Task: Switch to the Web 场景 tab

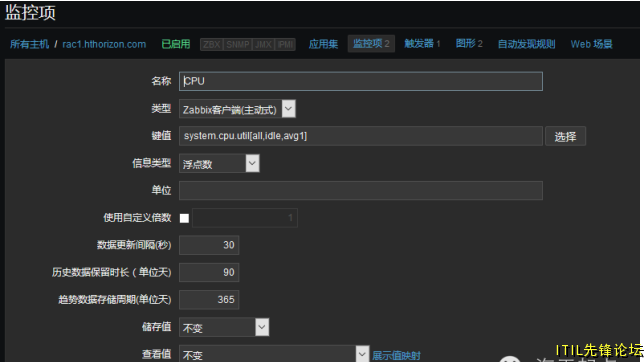Action: point(591,44)
